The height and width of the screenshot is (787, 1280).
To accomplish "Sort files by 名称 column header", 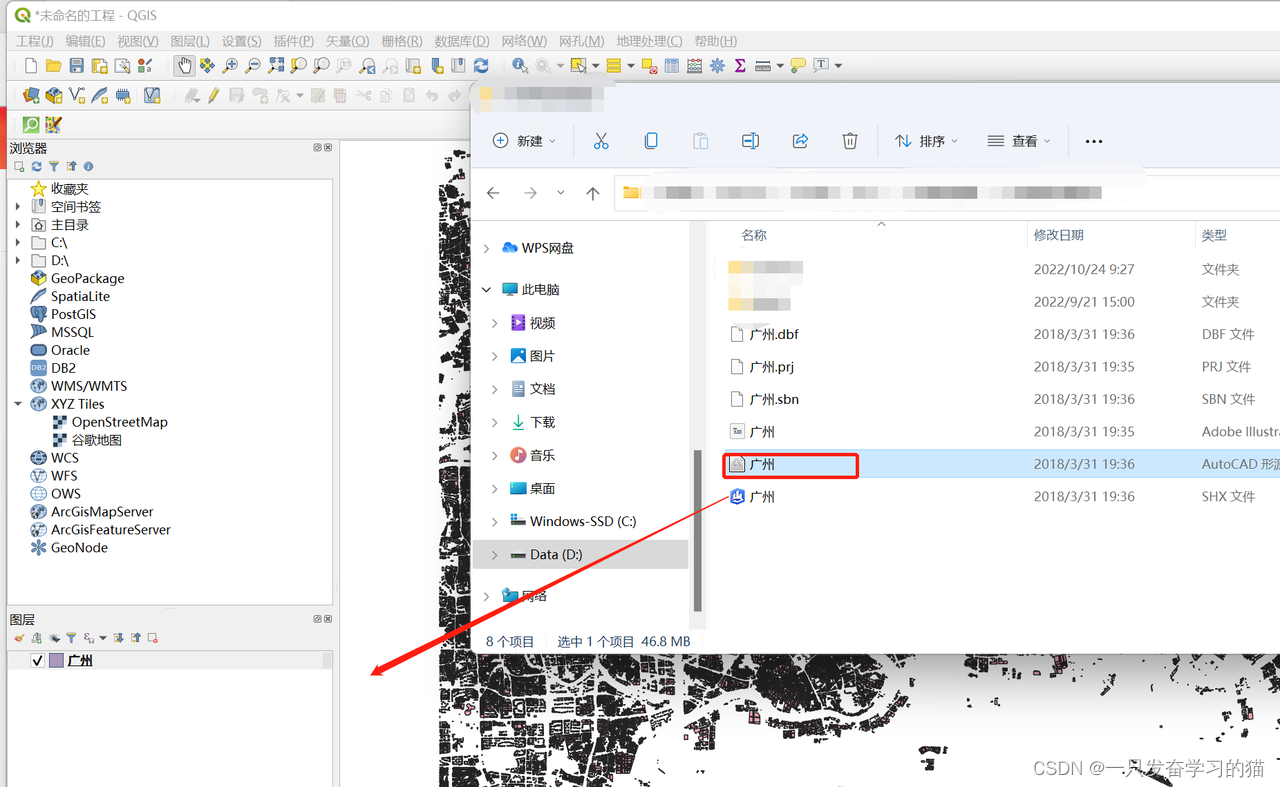I will [x=754, y=235].
